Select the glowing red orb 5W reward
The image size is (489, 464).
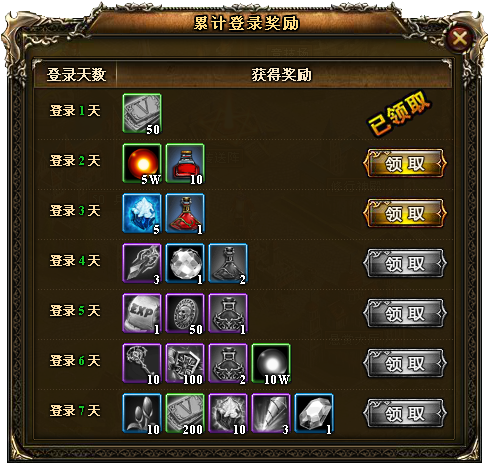[142, 163]
